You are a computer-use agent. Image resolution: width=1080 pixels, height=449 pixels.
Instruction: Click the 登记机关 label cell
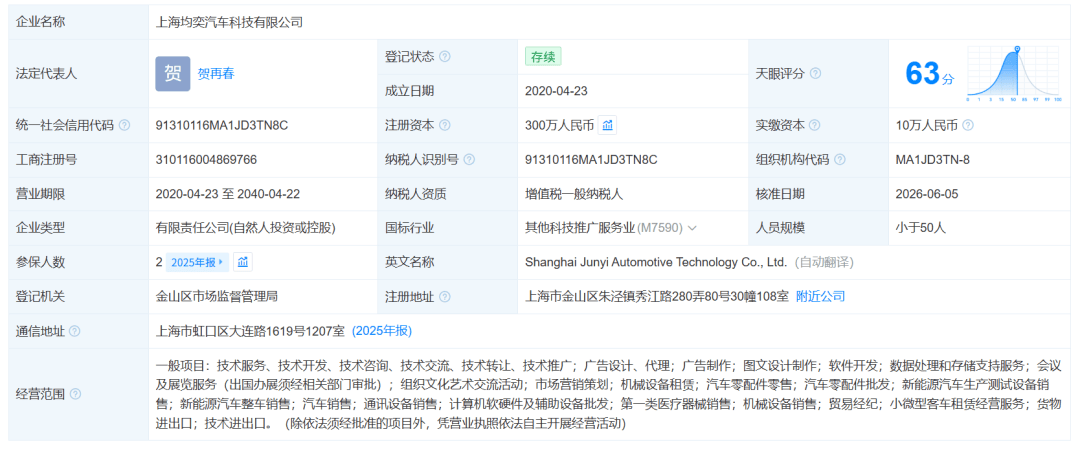[x=79, y=297]
